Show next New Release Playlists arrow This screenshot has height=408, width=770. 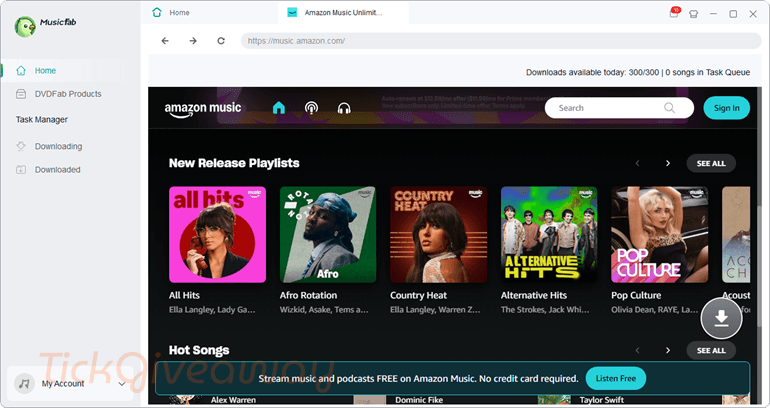[668, 163]
